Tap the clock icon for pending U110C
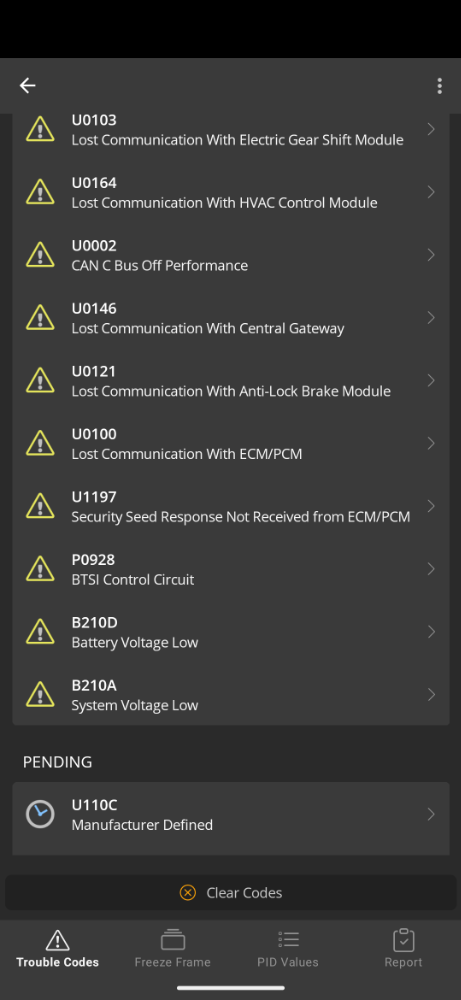 coord(40,814)
